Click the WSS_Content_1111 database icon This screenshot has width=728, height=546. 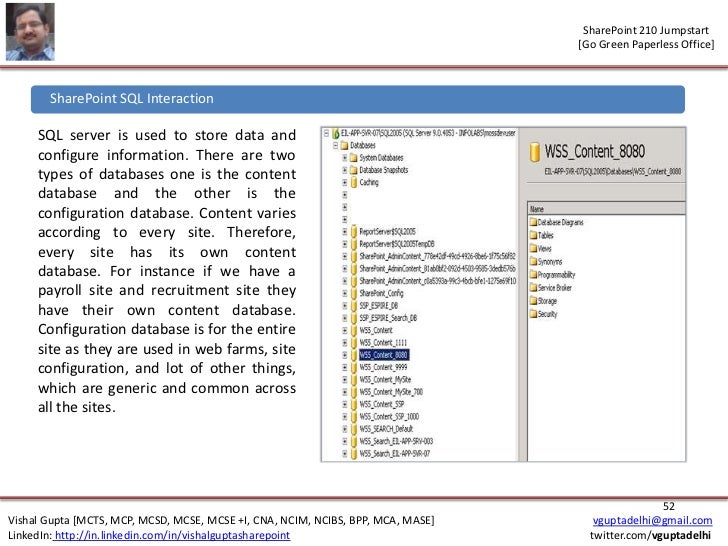click(354, 343)
